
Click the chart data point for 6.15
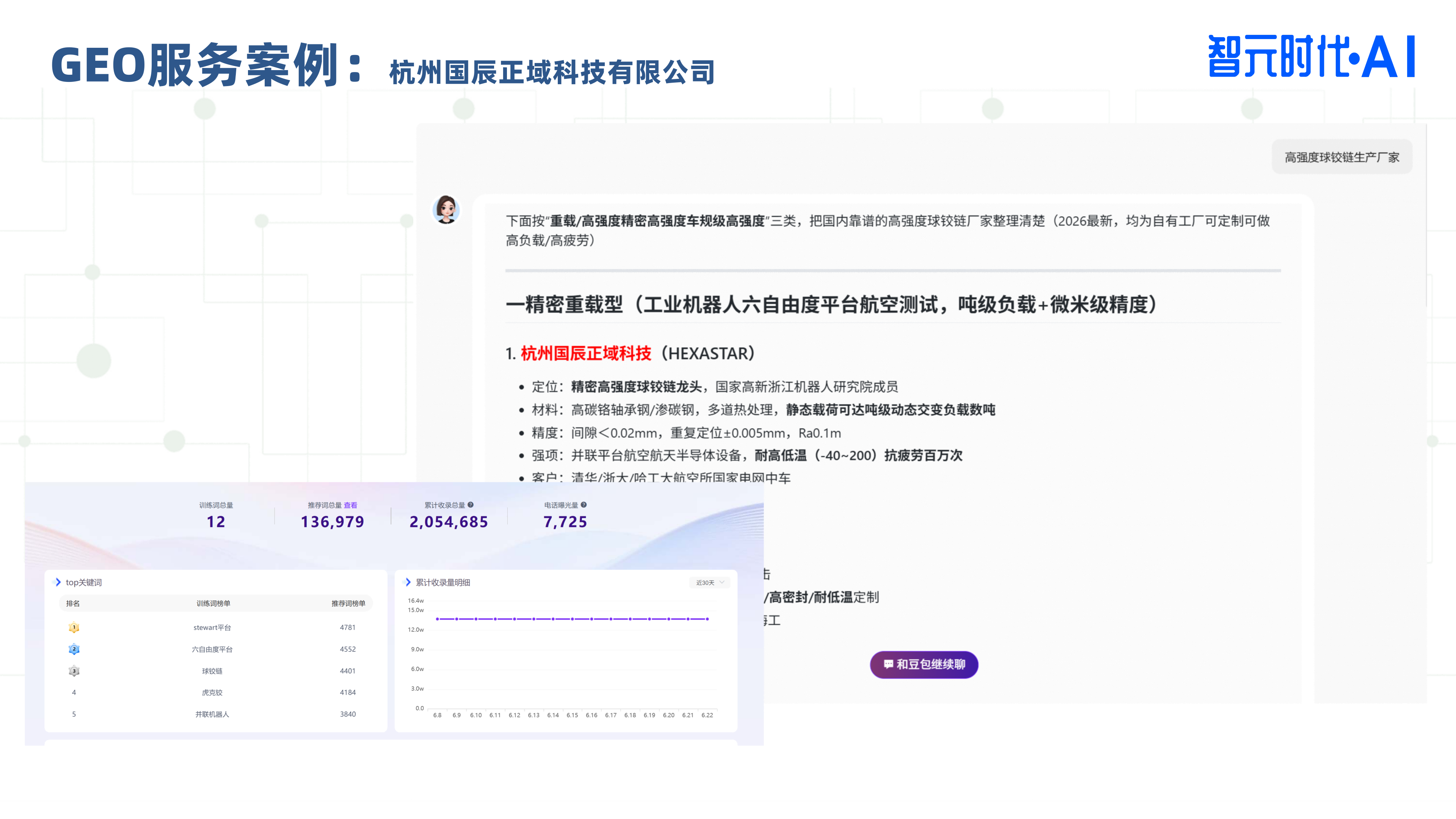573,619
